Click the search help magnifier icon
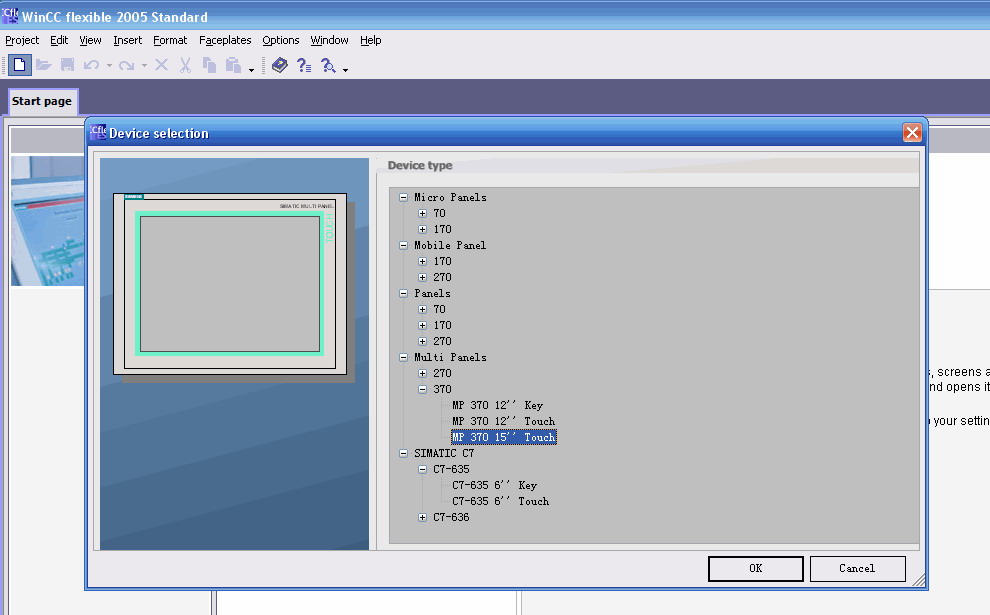The width and height of the screenshot is (990, 615). [x=328, y=65]
